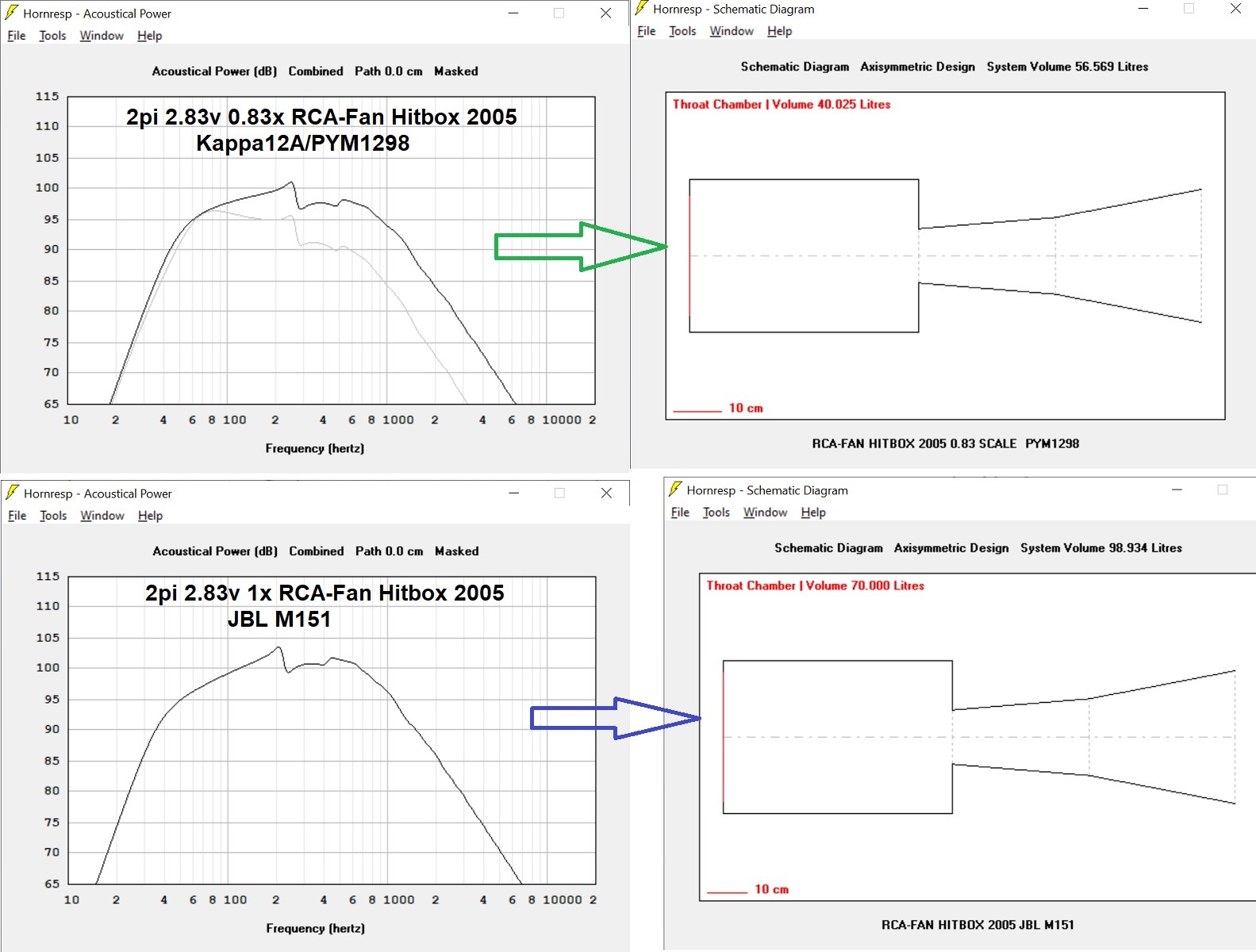Click 'RCA-FAN HITBOX 2005 JBL M151' caption
1256x952 pixels.
978,925
